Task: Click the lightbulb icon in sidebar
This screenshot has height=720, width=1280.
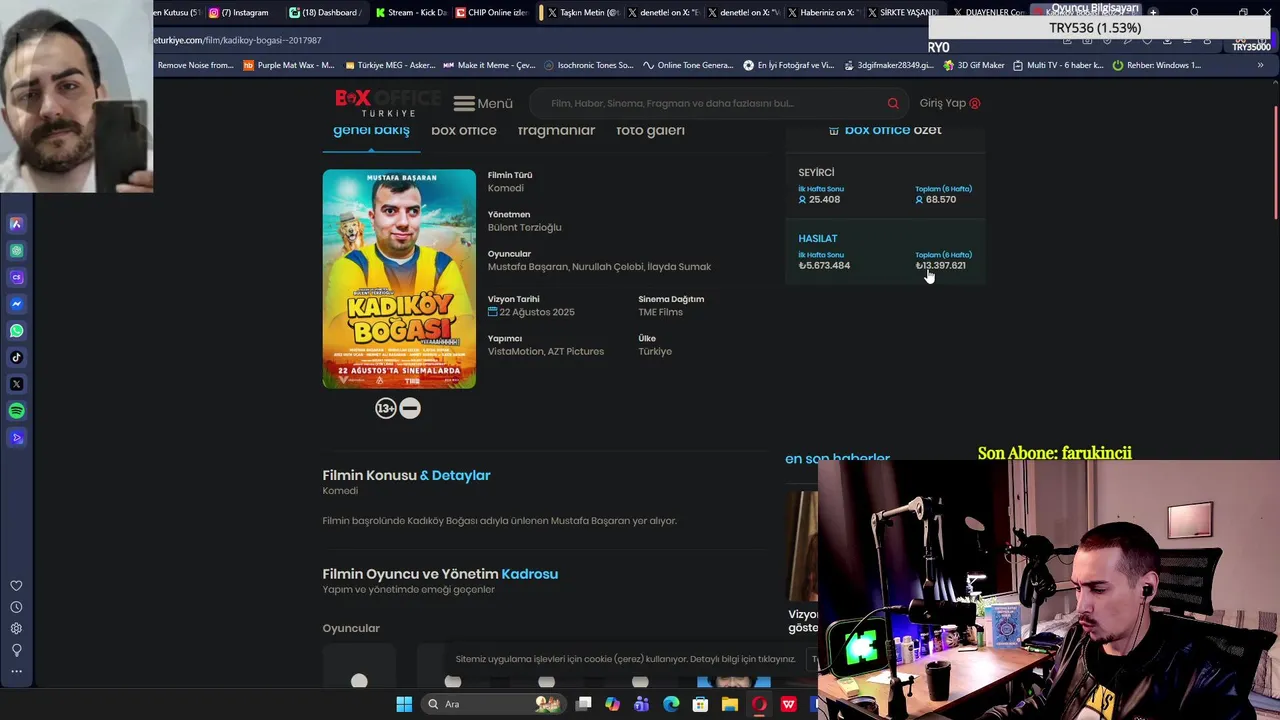Action: pyautogui.click(x=16, y=650)
